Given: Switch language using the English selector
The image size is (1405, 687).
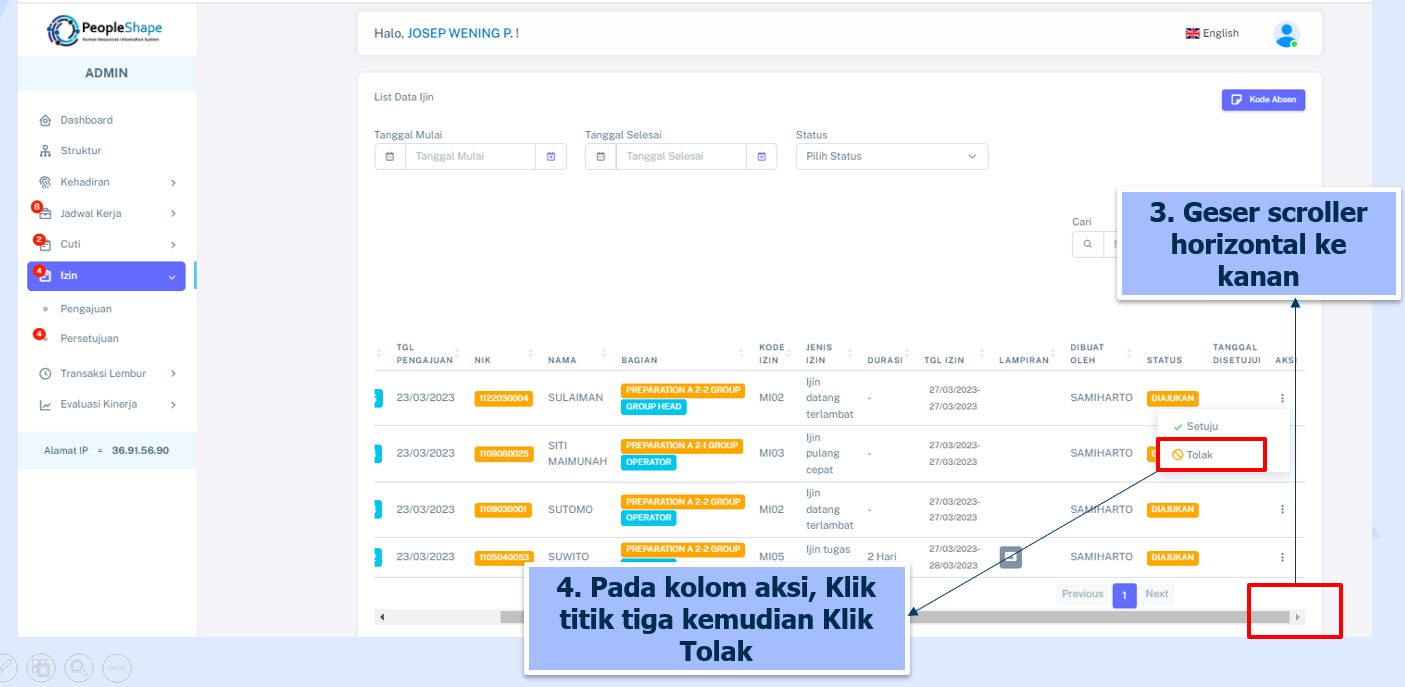Looking at the screenshot, I should tap(1212, 34).
